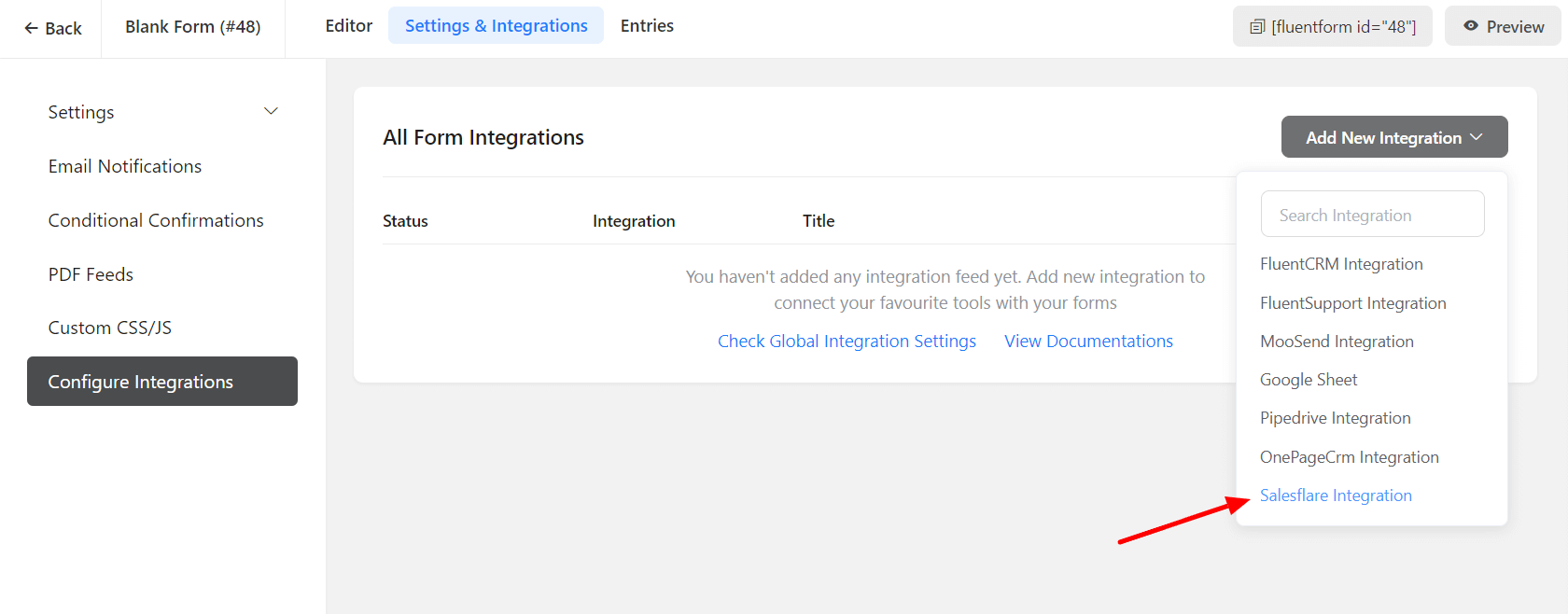Open the Settings & Integrations tab
This screenshot has width=1568, height=614.
click(x=496, y=26)
